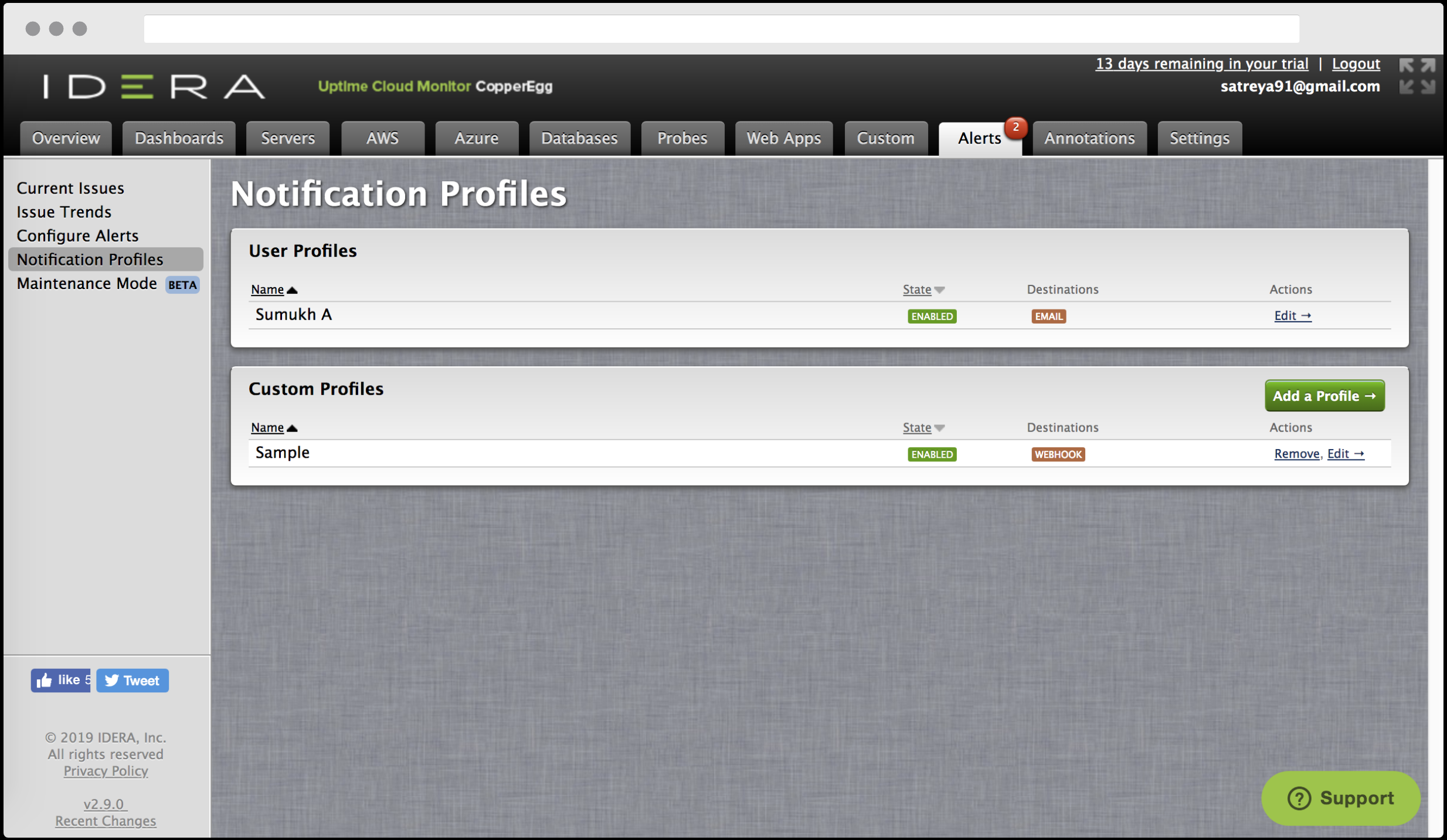Open the Support help widget
Screen dimensions: 1447x840
1340,798
